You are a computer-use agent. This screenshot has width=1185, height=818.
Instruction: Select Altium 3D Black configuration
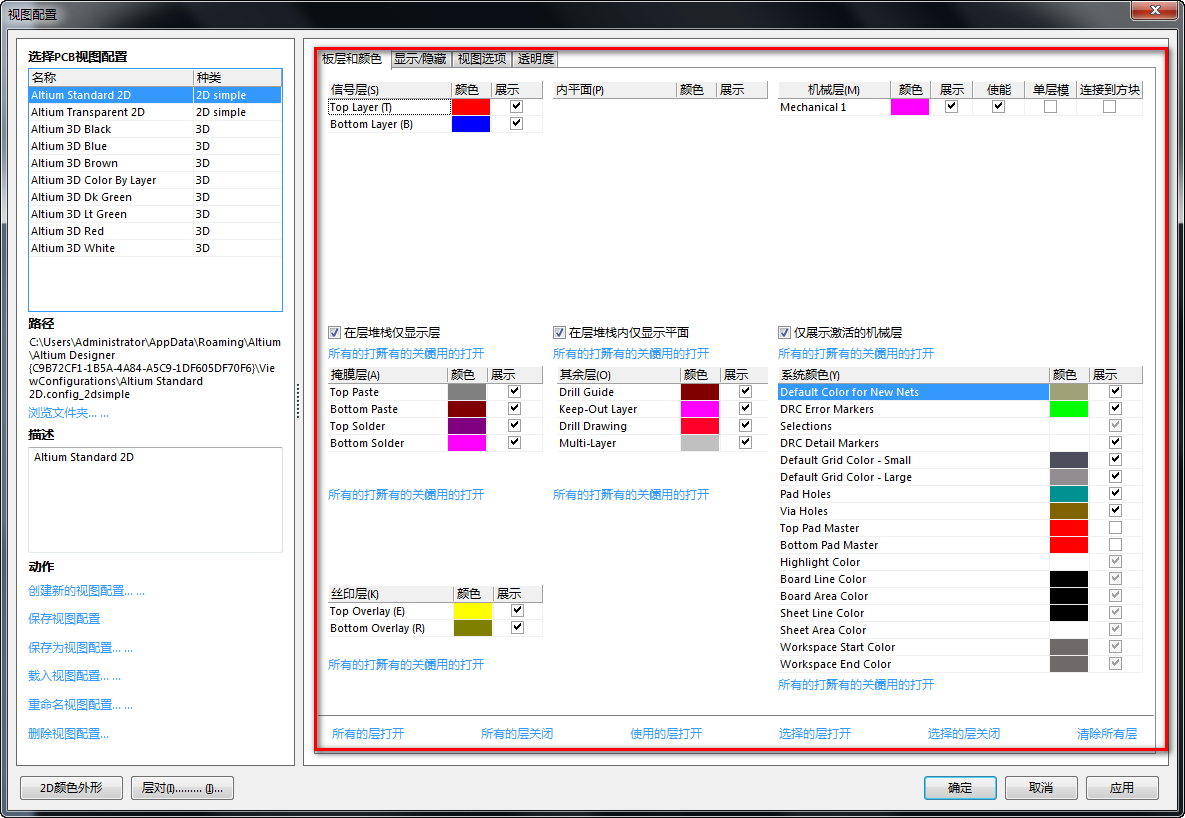click(x=155, y=129)
